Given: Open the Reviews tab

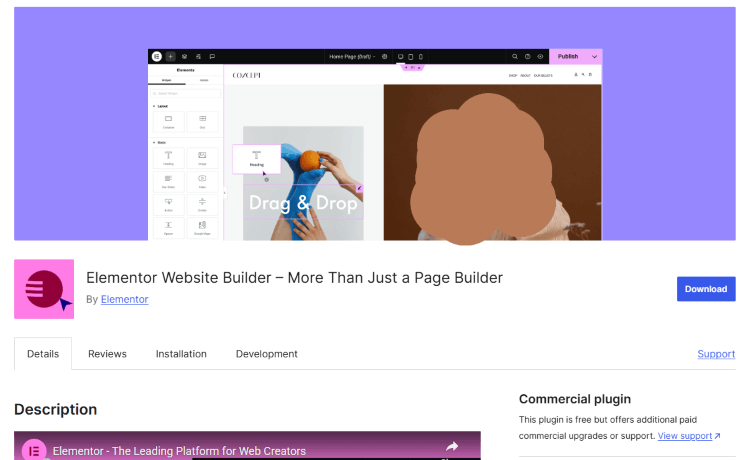Looking at the screenshot, I should 107,354.
